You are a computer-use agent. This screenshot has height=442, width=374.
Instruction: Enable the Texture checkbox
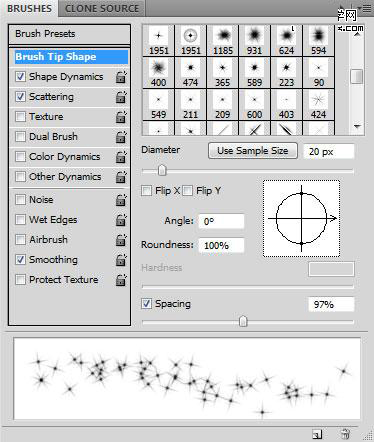tap(20, 117)
